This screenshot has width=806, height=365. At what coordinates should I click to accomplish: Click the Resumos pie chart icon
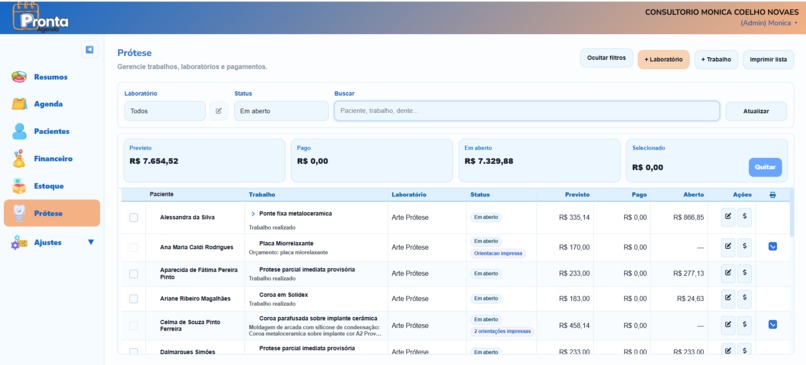19,77
